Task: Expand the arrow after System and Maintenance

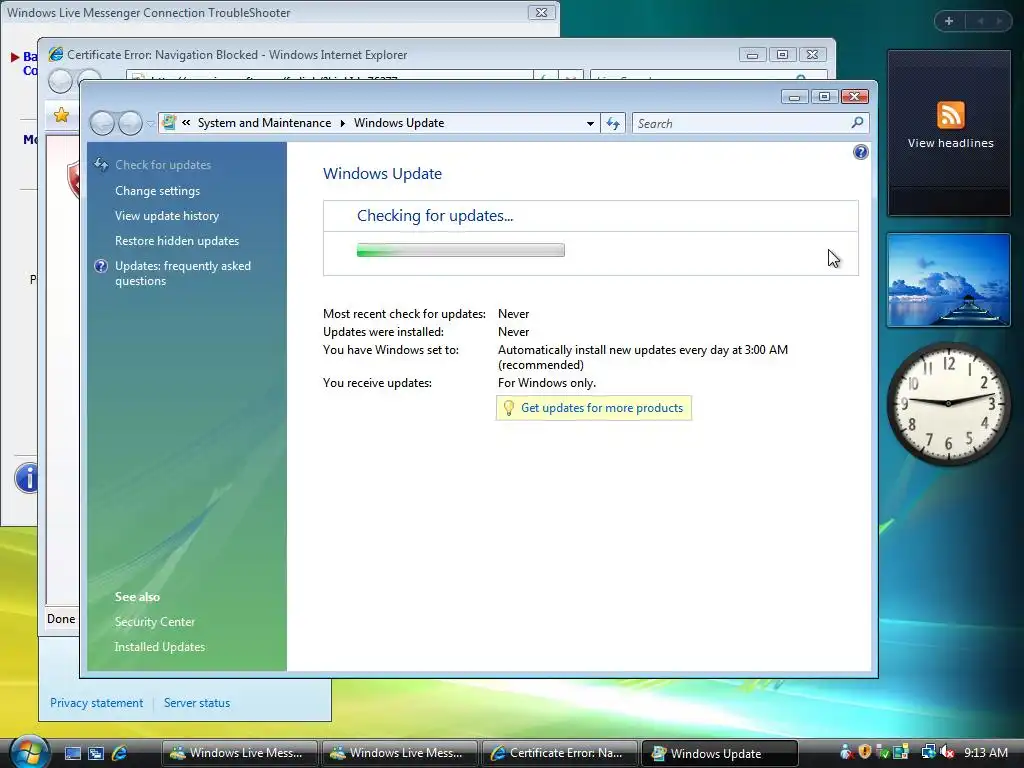Action: [x=342, y=123]
